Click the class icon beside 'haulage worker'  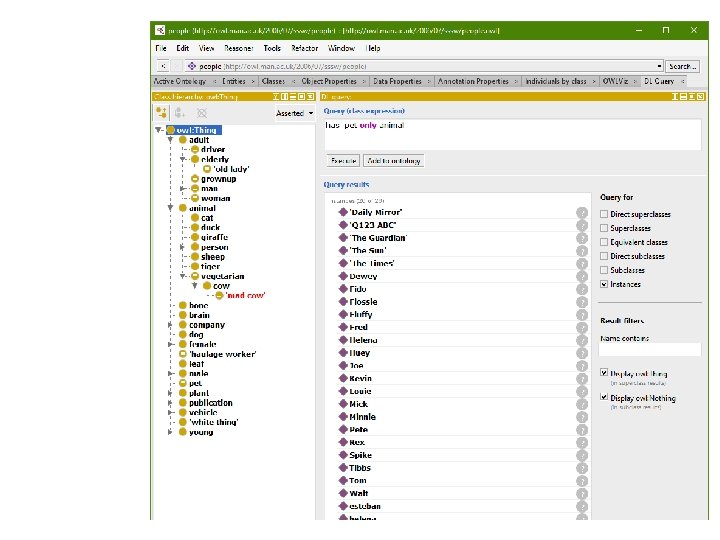(x=182, y=354)
